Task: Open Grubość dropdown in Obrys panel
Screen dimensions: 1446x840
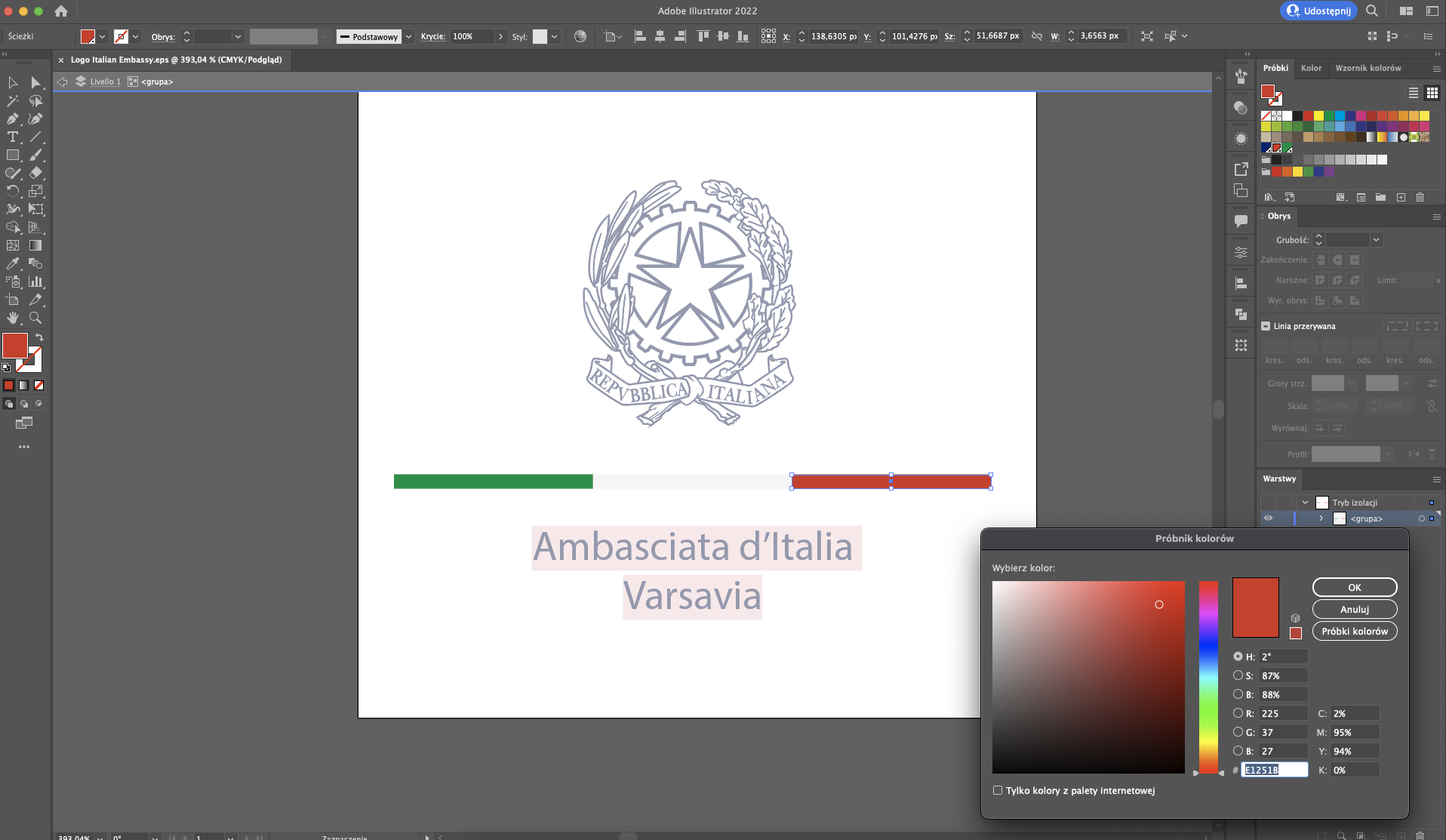Action: 1376,240
